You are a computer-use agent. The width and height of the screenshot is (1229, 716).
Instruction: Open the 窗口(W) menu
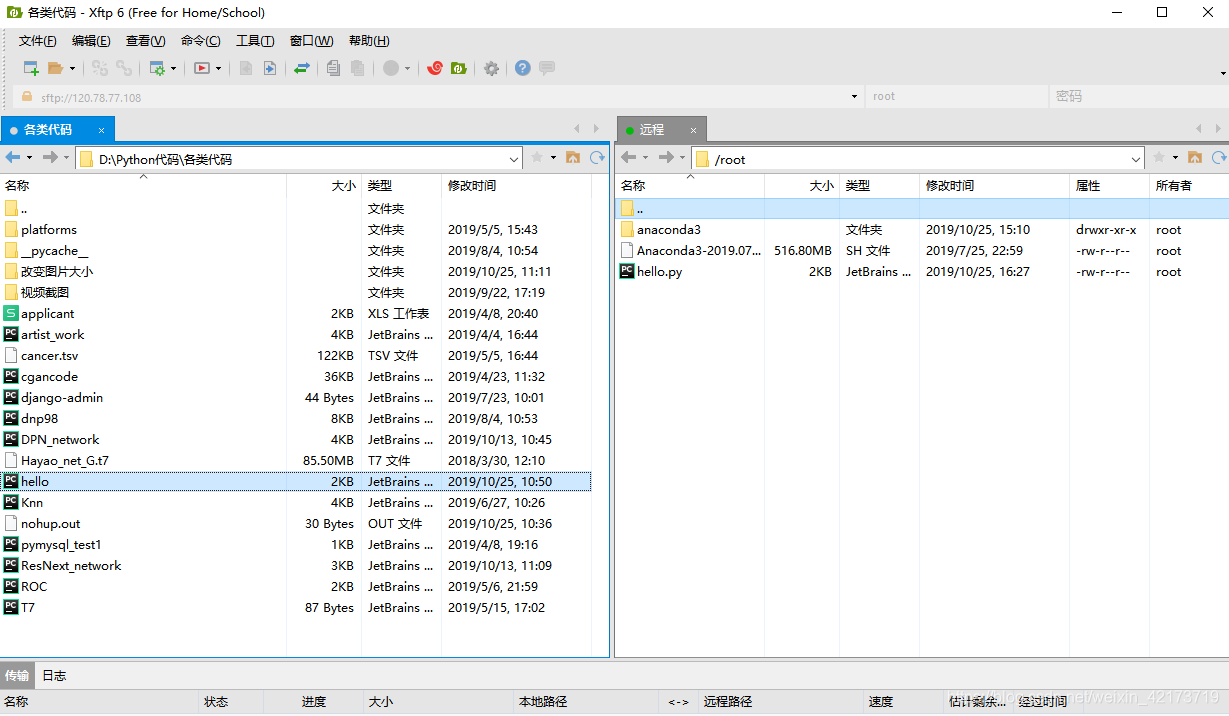point(311,41)
